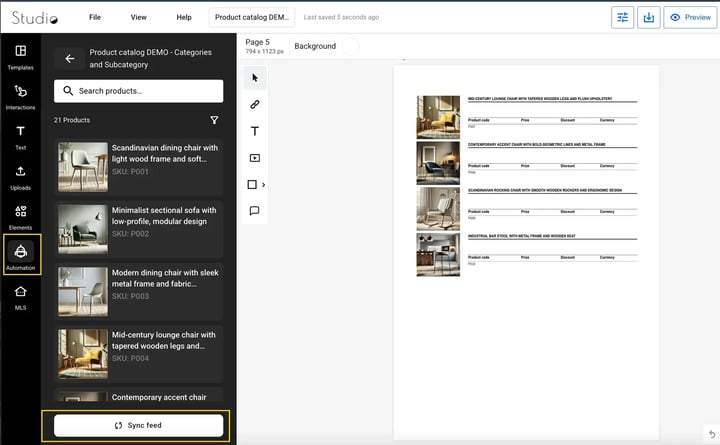Open the Help menu

coord(184,17)
